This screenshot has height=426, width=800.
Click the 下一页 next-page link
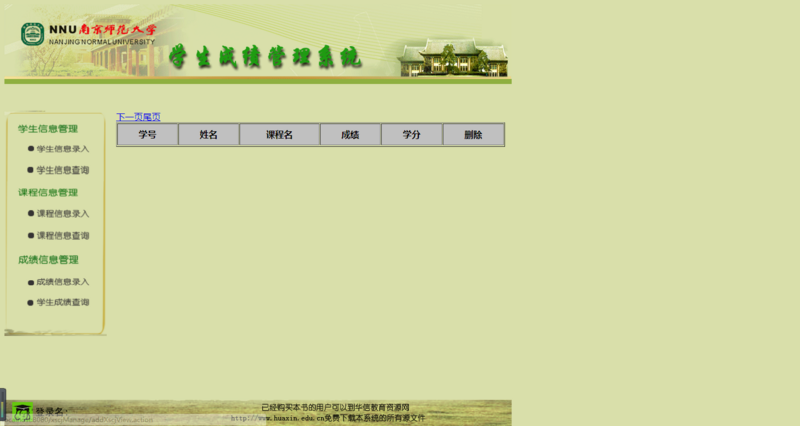129,117
